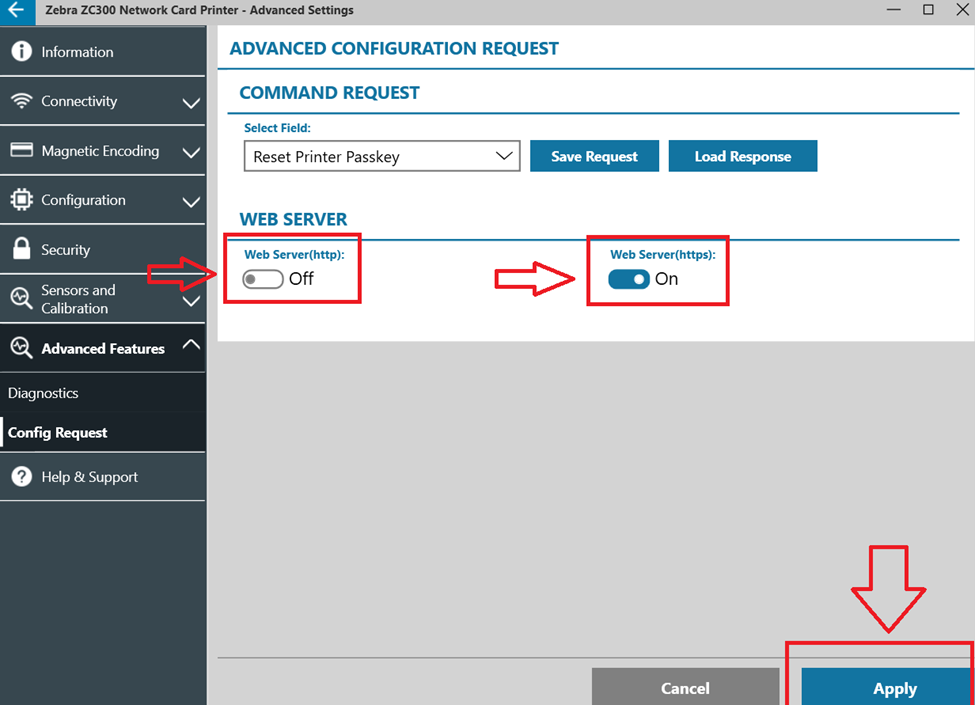Click the Magnetic Encoding card icon
This screenshot has height=705, width=975.
pyautogui.click(x=21, y=151)
